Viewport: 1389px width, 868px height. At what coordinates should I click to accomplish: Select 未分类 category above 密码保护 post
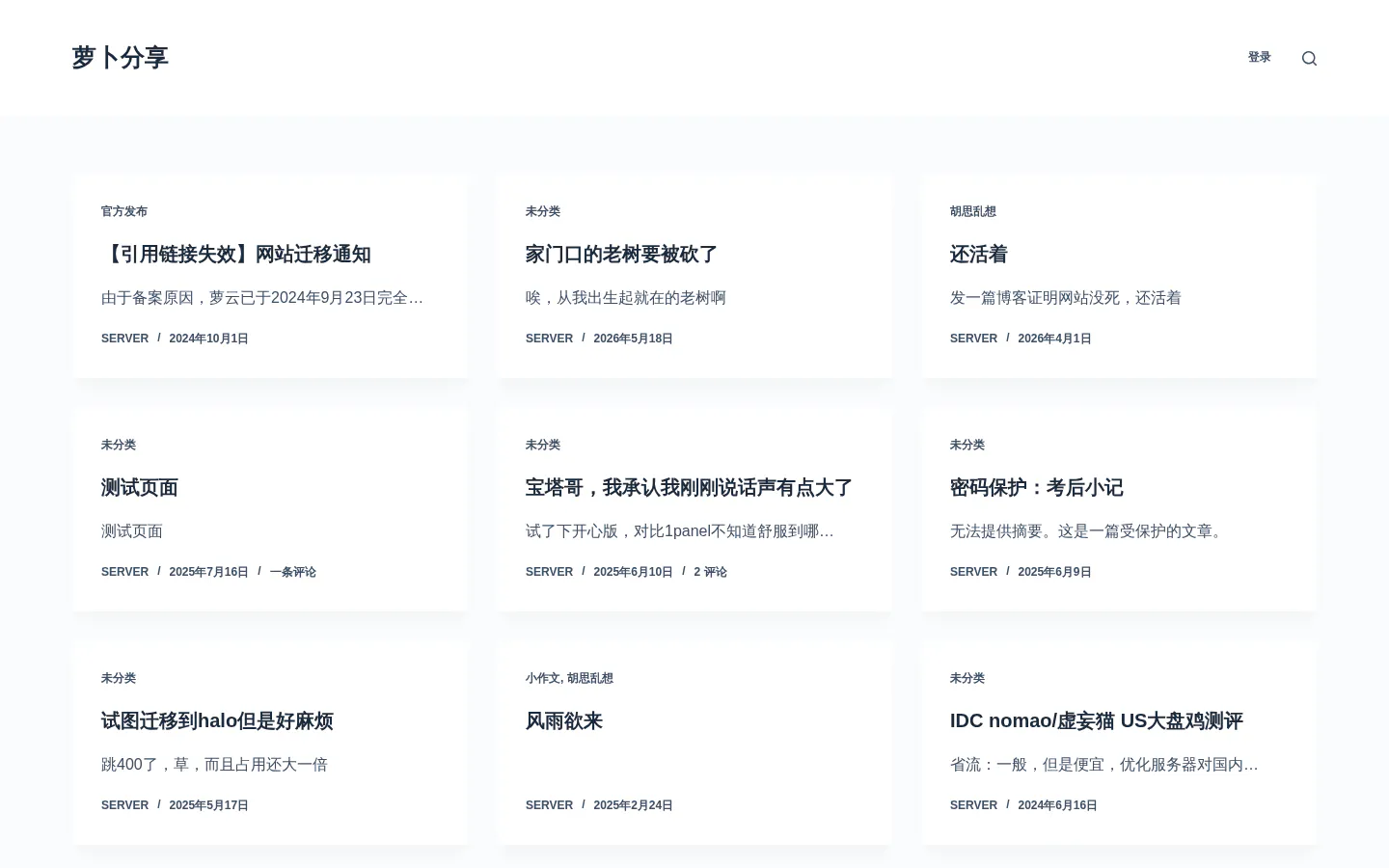coord(967,445)
